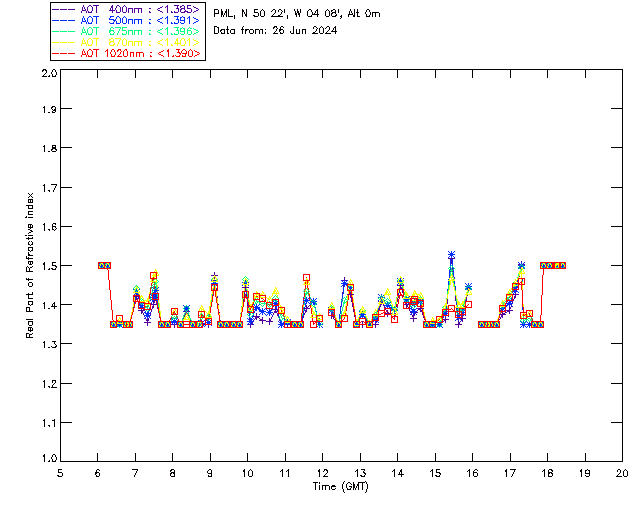Screen dimensions: 640x512
Task: Click the x-axis label 14
Action: [398, 473]
